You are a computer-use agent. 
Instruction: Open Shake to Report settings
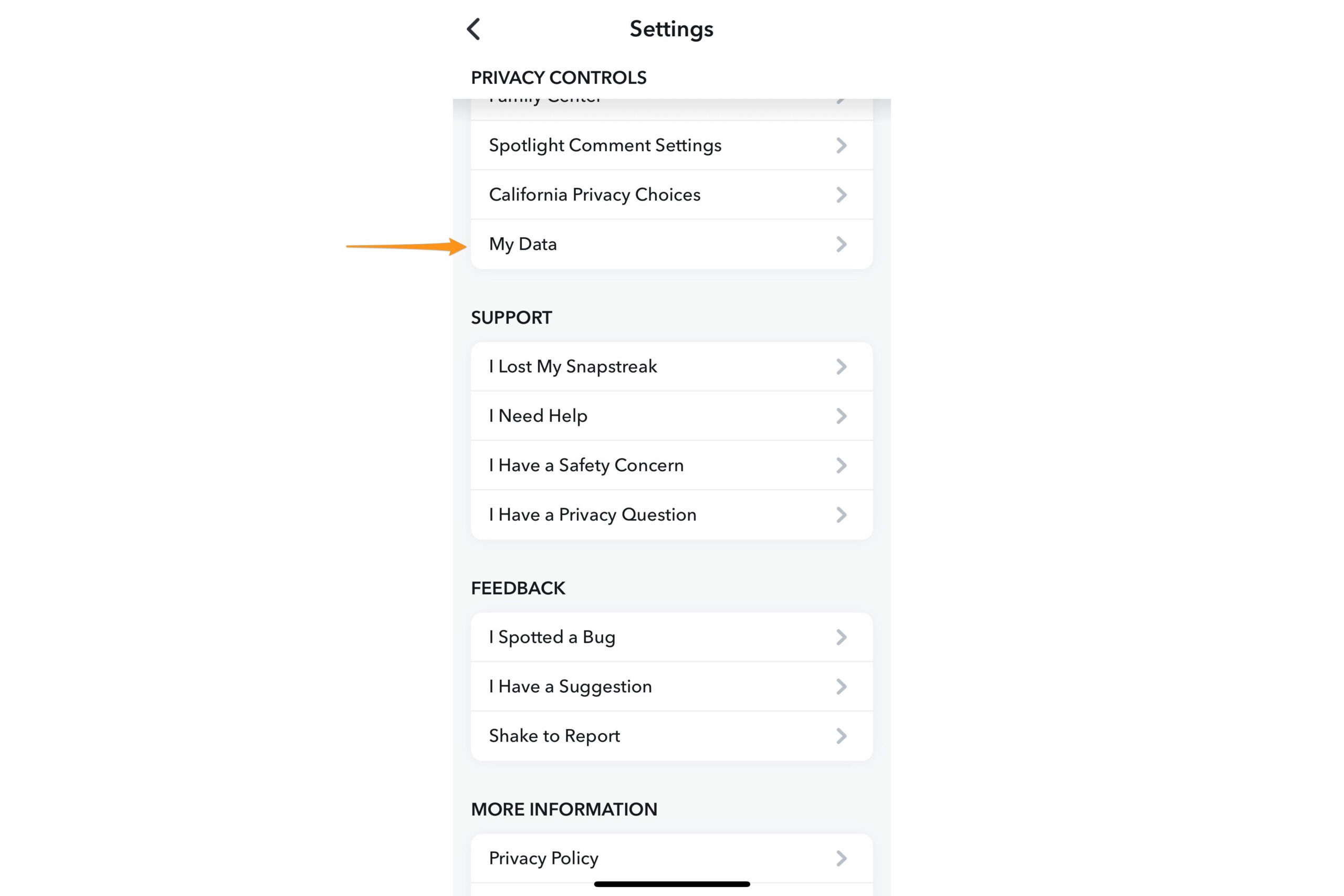(x=554, y=736)
